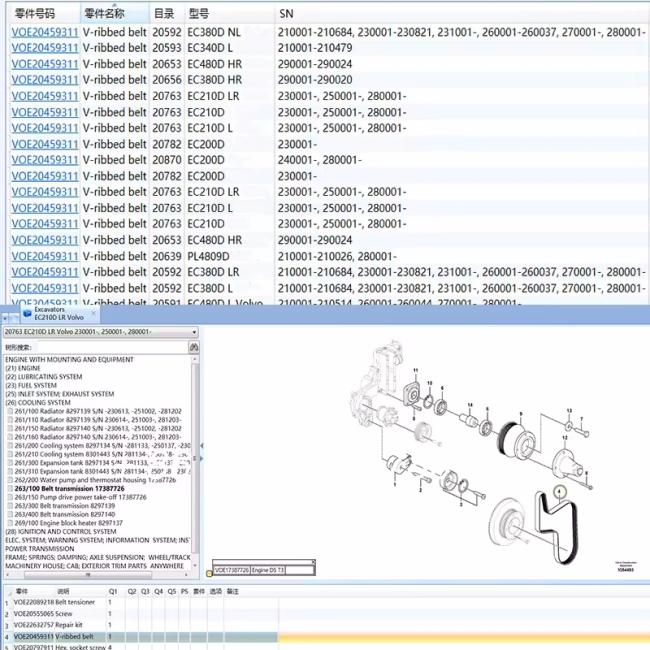650x650 pixels.
Task: Click the PS column header in parts list
Action: [184, 592]
